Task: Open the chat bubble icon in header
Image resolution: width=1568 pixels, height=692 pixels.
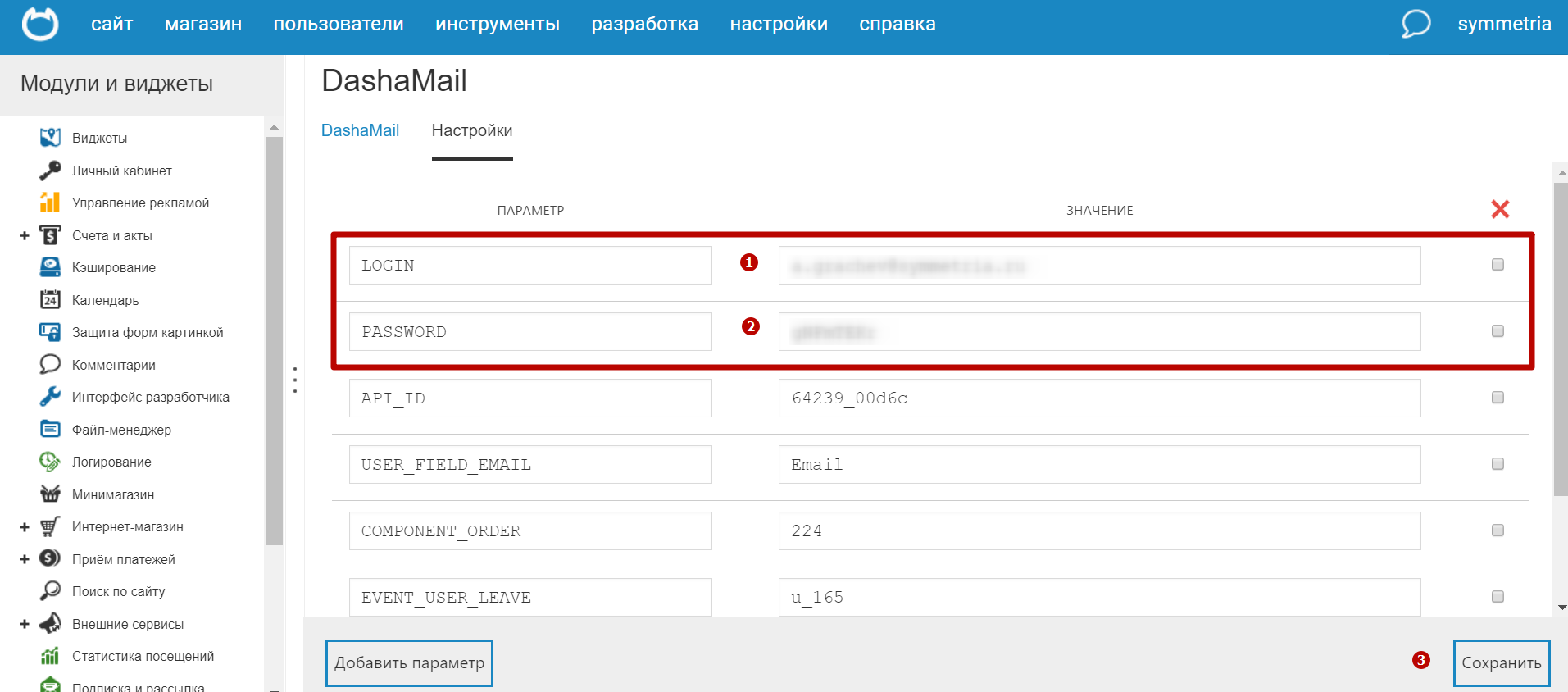Action: coord(1416,24)
